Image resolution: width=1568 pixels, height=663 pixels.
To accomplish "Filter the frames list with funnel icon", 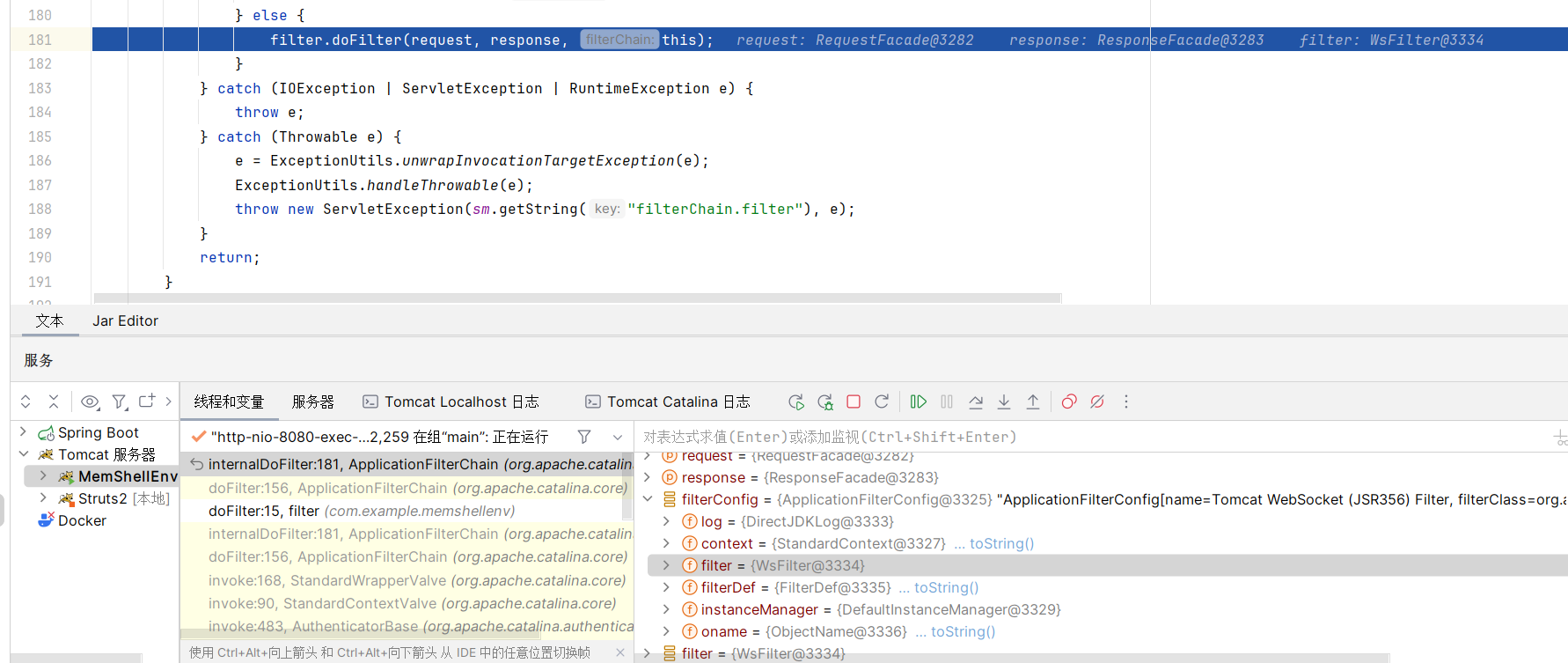I will [x=584, y=437].
